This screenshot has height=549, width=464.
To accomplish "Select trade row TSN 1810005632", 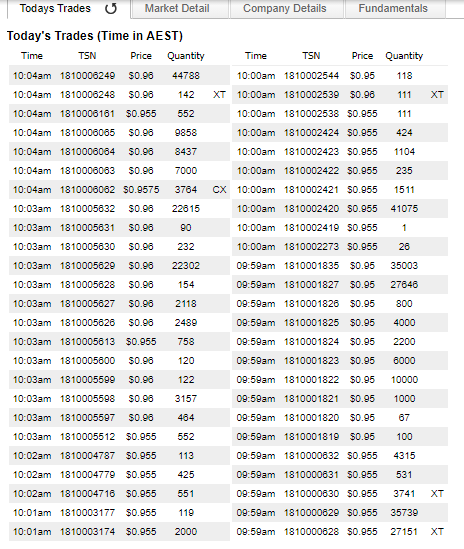I will tap(119, 209).
